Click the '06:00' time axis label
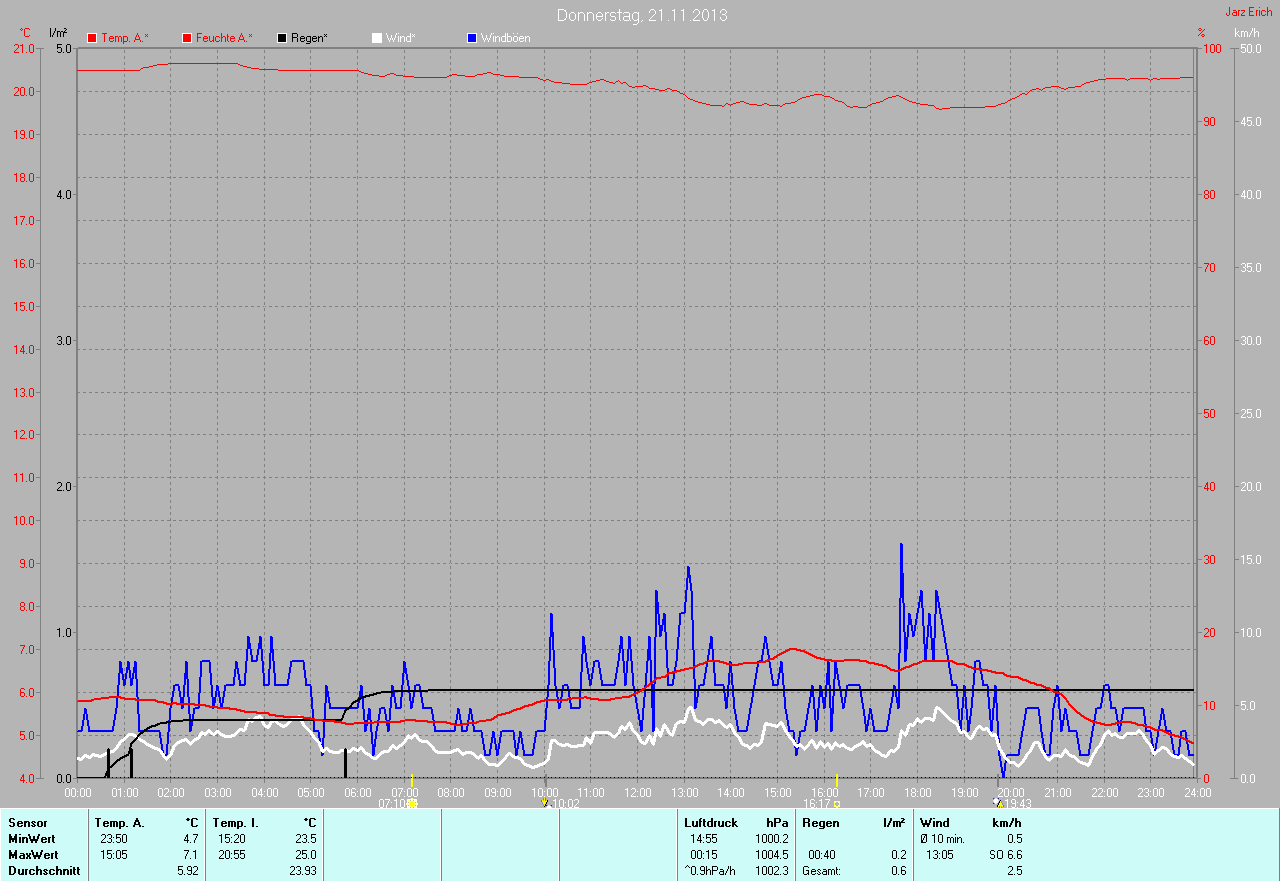The width and height of the screenshot is (1280, 881). coord(357,793)
